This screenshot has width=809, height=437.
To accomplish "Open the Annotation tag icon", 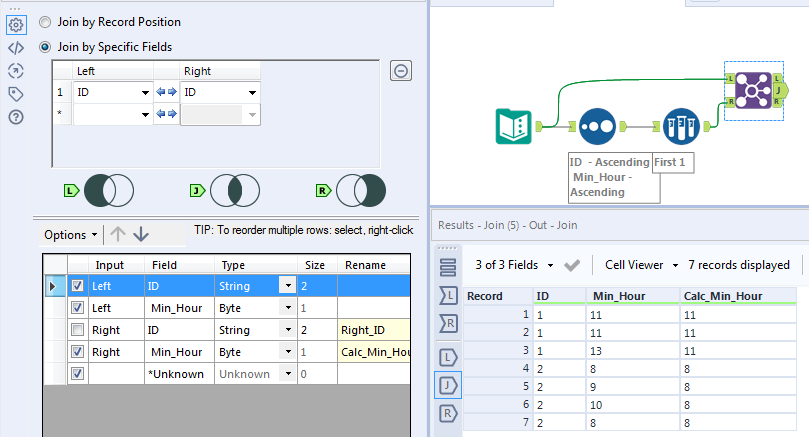I will 16,94.
